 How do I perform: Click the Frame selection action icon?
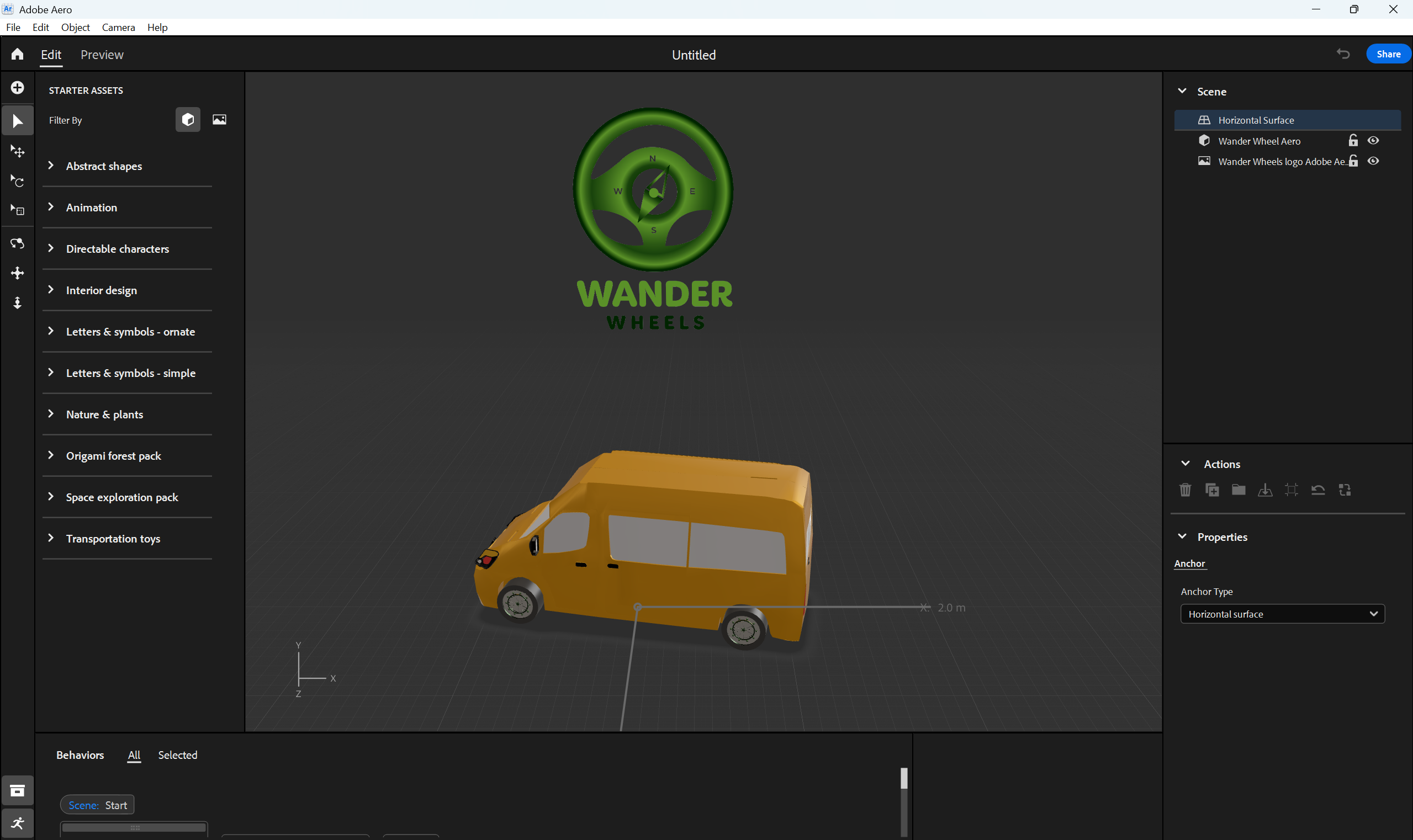coord(1291,490)
